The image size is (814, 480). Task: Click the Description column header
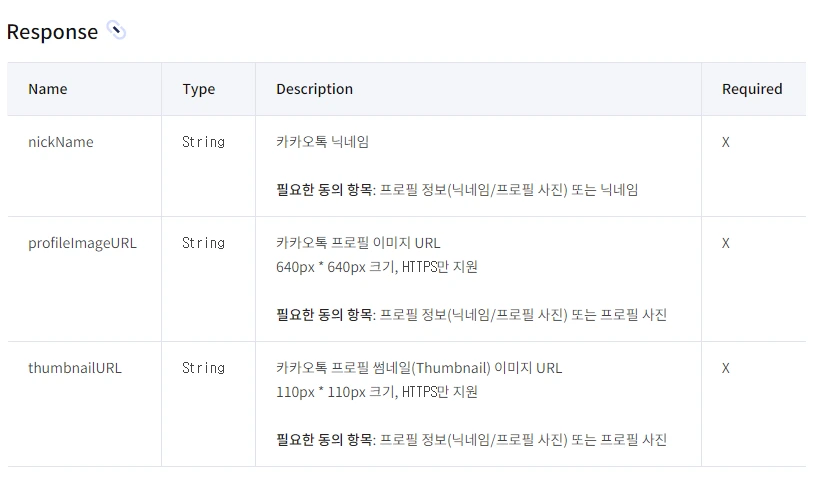[314, 89]
